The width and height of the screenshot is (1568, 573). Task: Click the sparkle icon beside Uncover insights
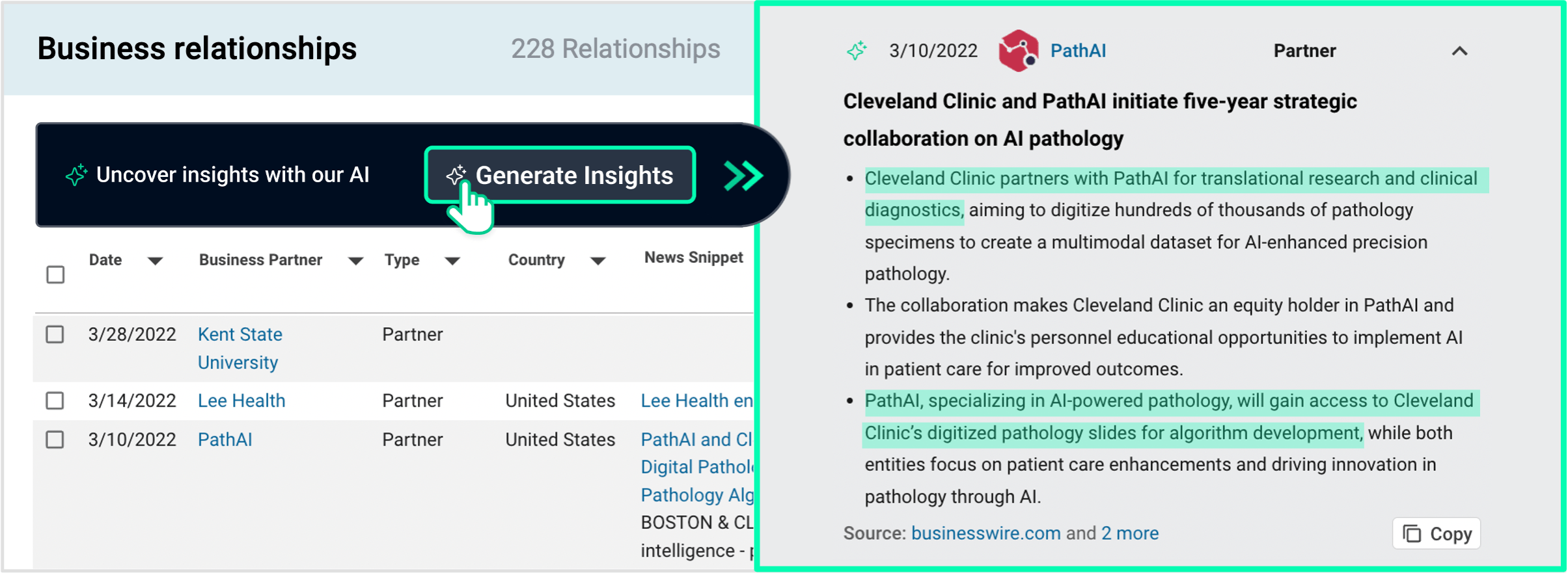(x=76, y=175)
